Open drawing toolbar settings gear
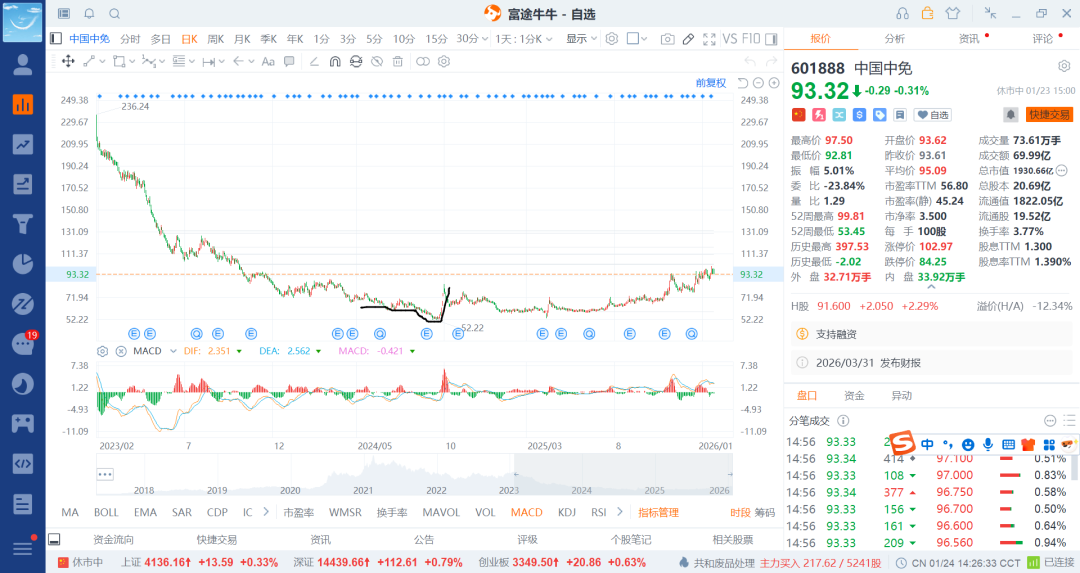 [x=444, y=61]
